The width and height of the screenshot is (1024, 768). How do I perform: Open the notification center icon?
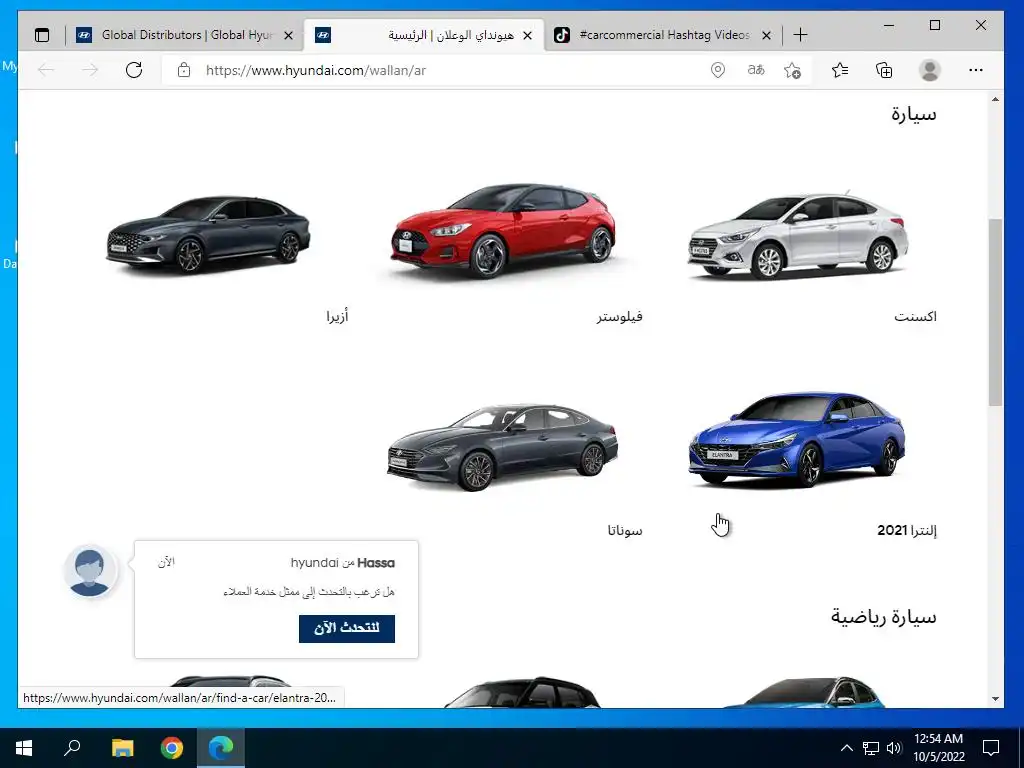point(991,748)
